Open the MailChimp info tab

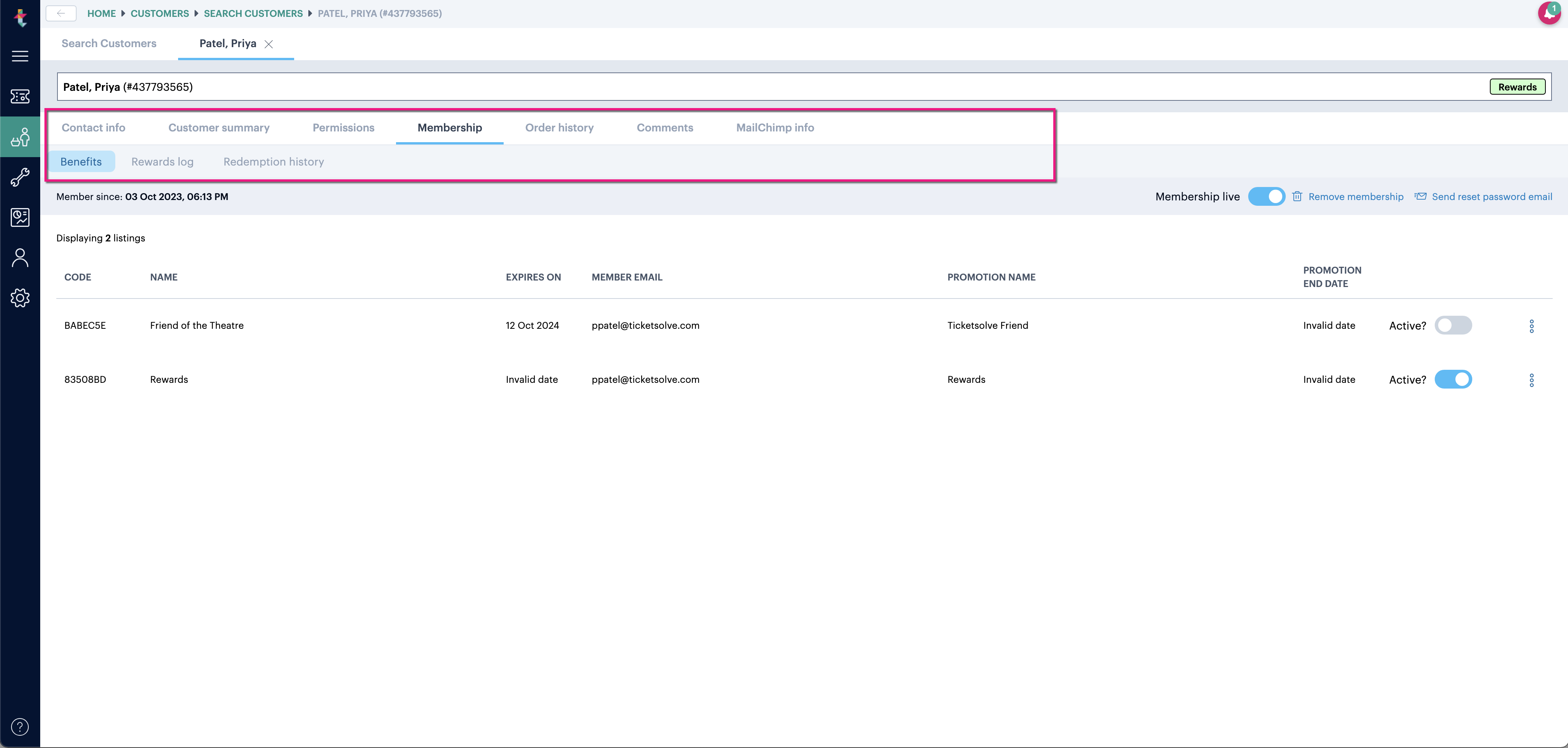(x=775, y=127)
